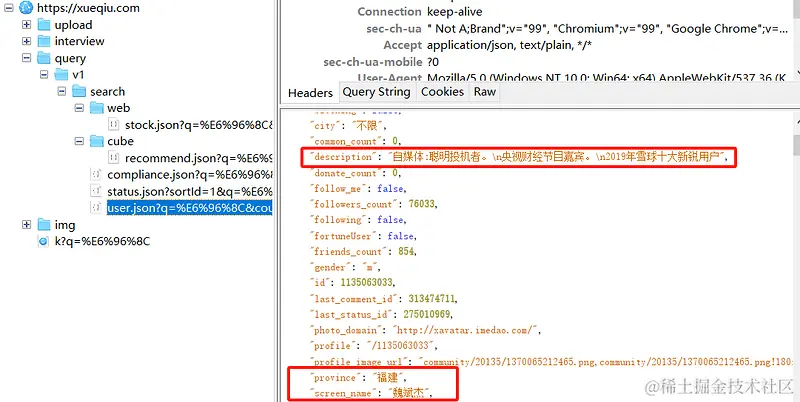Image resolution: width=800 pixels, height=402 pixels.
Task: Click the screen_name value 魏斌杰
Action: point(410,393)
